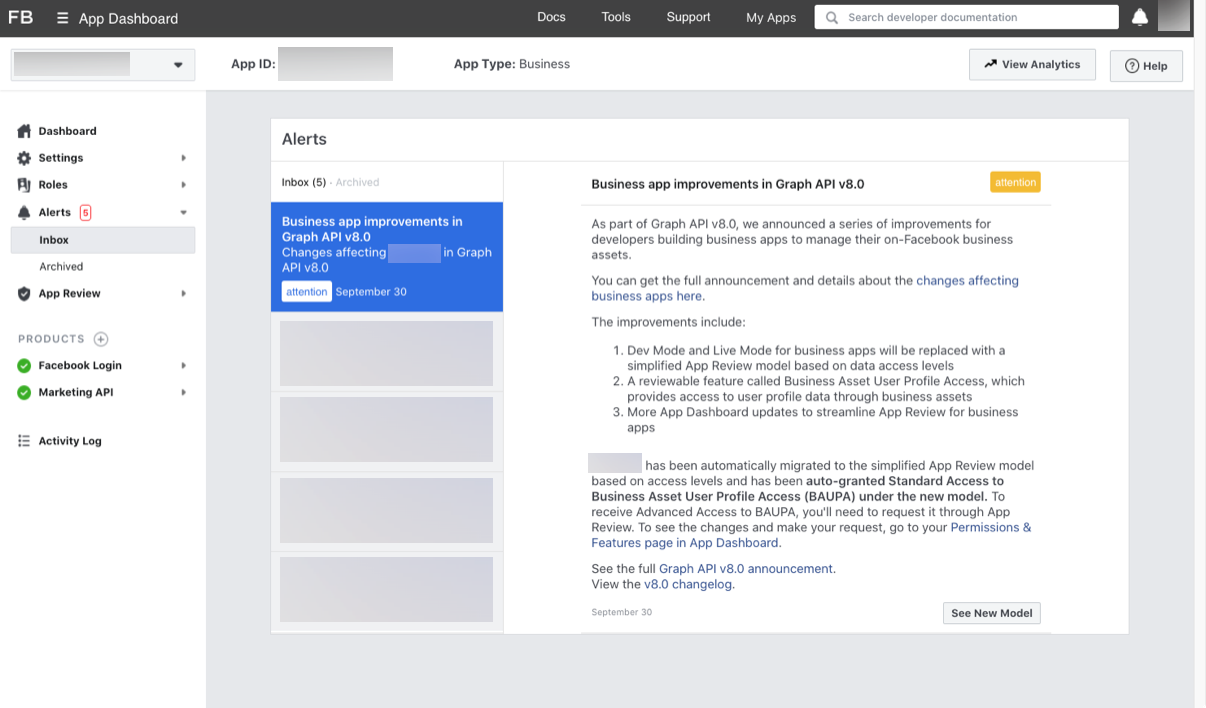
Task: Click the Activity Log list icon
Action: point(24,441)
